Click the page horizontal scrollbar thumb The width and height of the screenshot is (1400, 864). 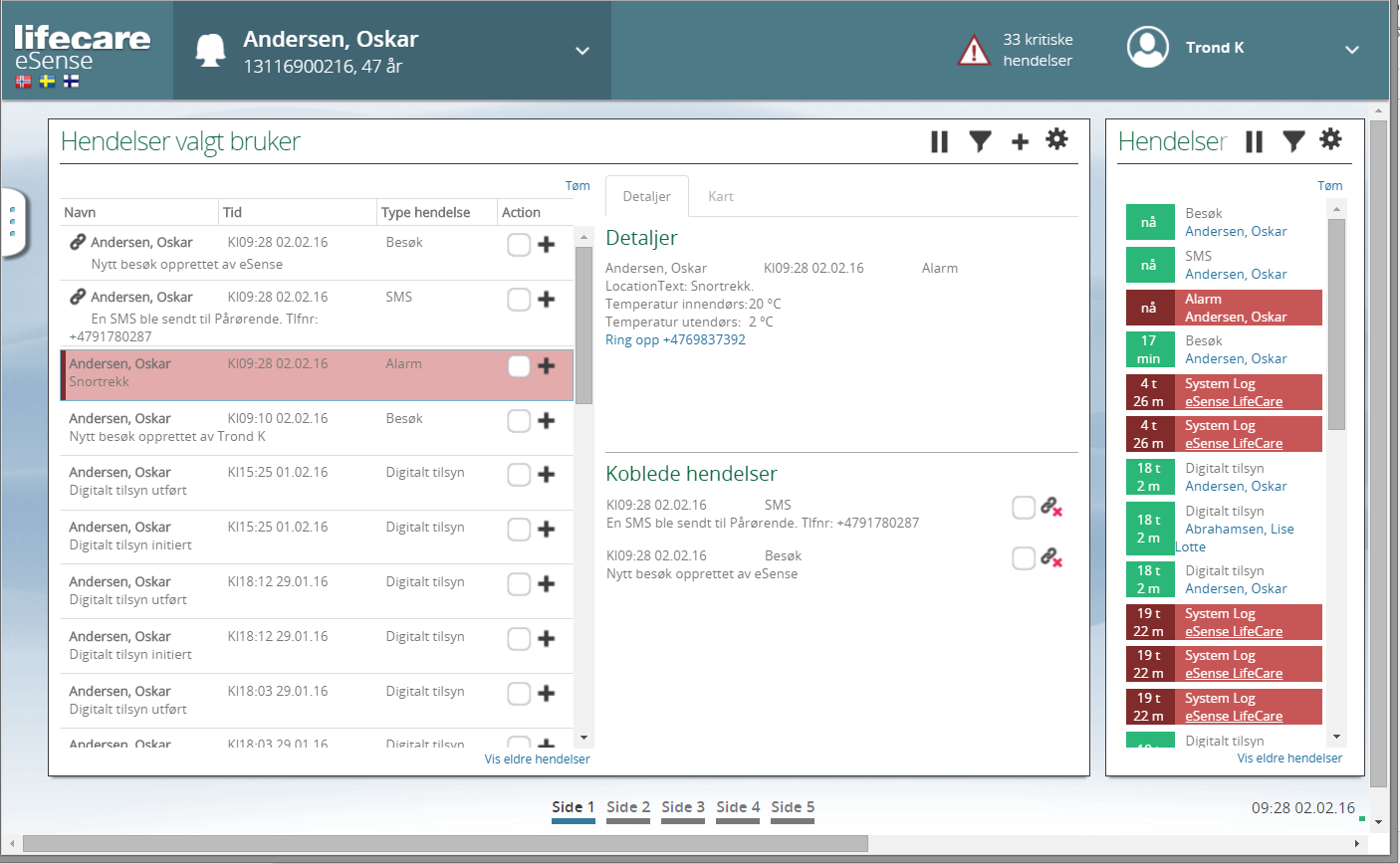pyautogui.click(x=445, y=844)
